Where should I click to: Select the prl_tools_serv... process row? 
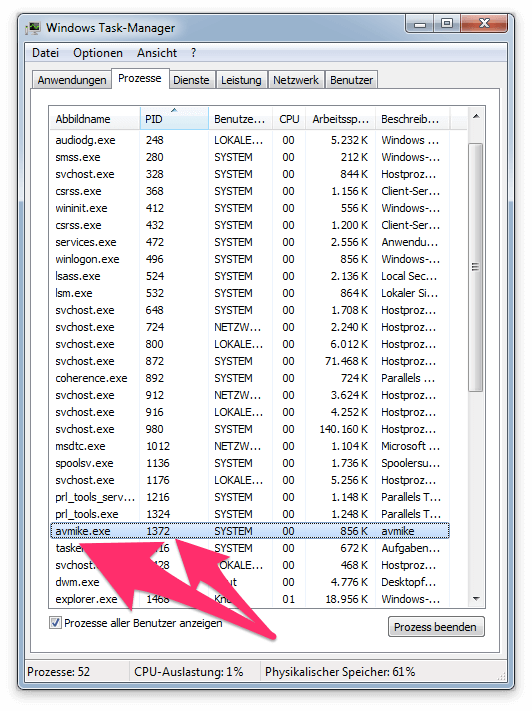coord(249,497)
